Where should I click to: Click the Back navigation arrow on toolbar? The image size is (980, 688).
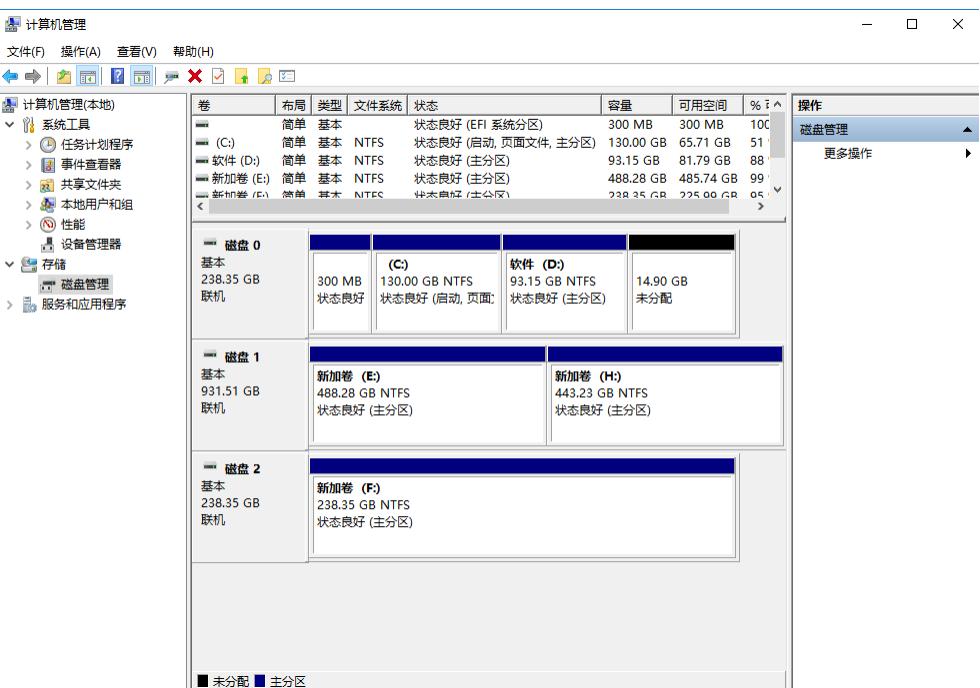point(11,74)
